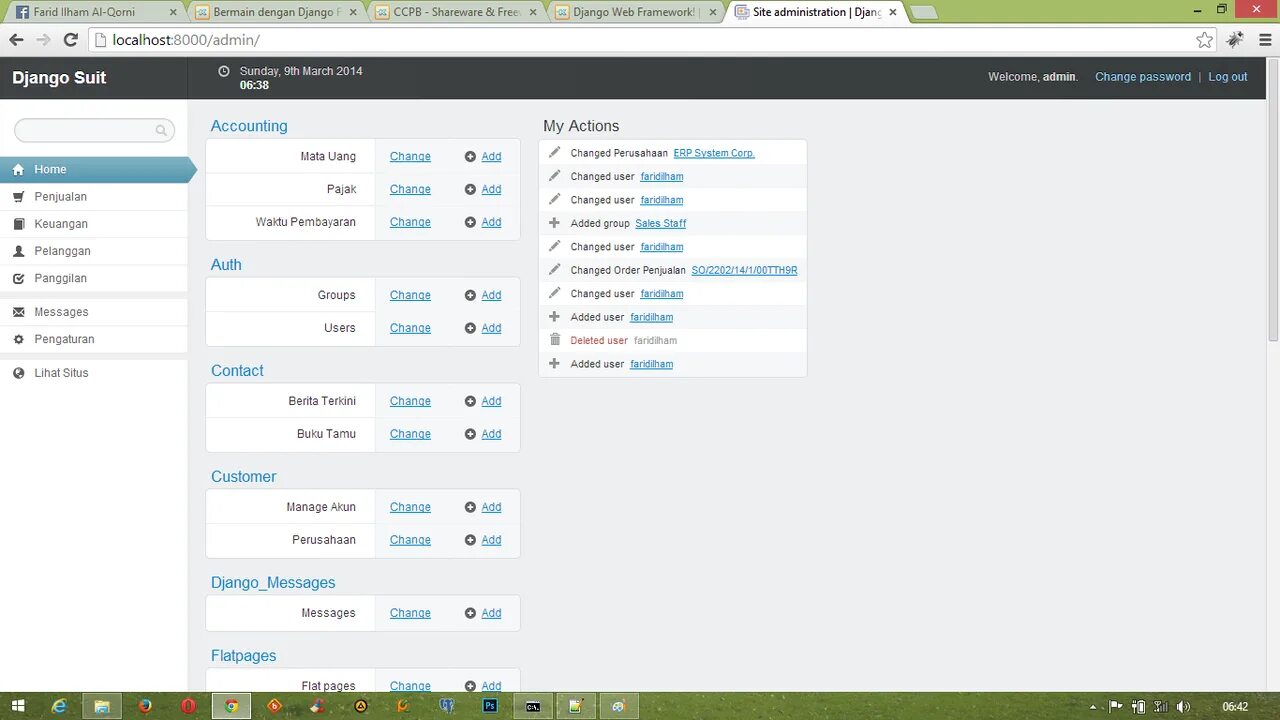The image size is (1280, 720).
Task: Click Change for Pajak
Action: point(410,190)
